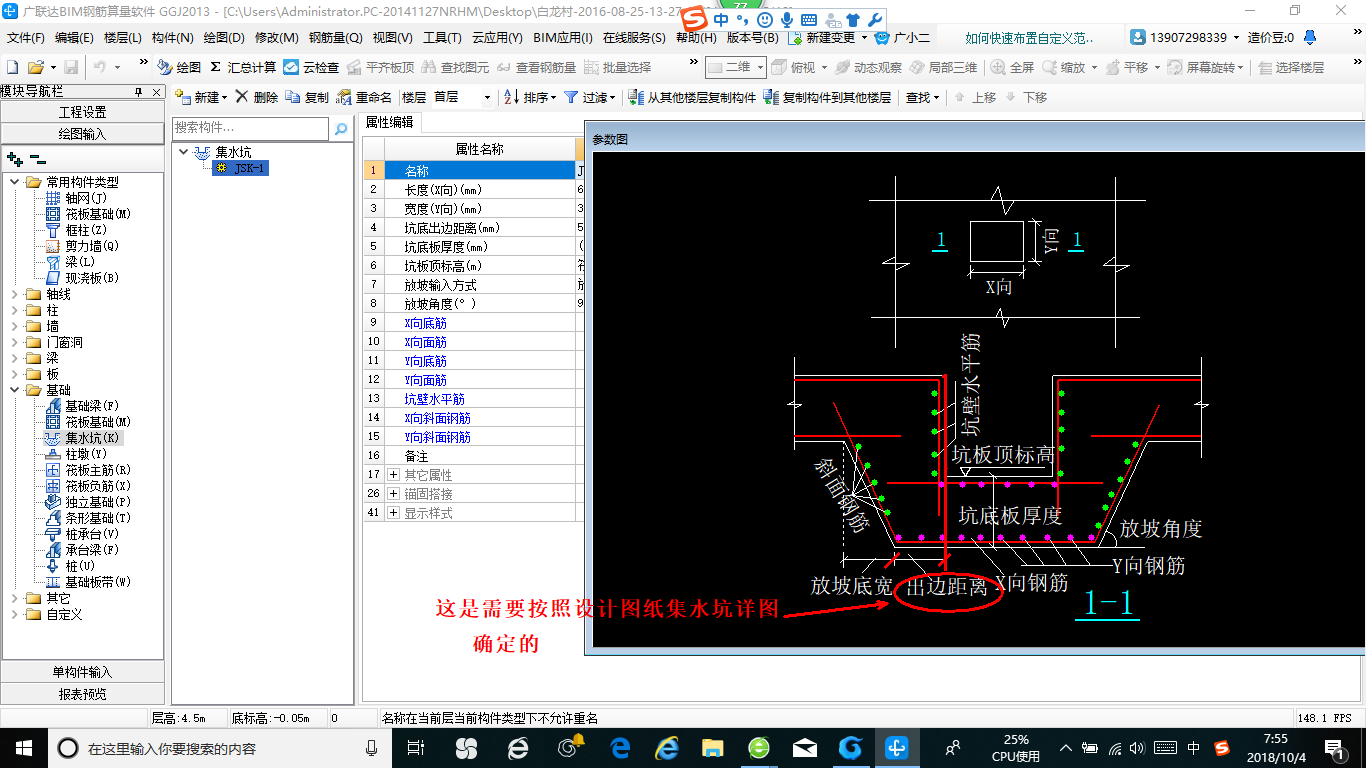Select the 属性编辑 tab

click(389, 122)
